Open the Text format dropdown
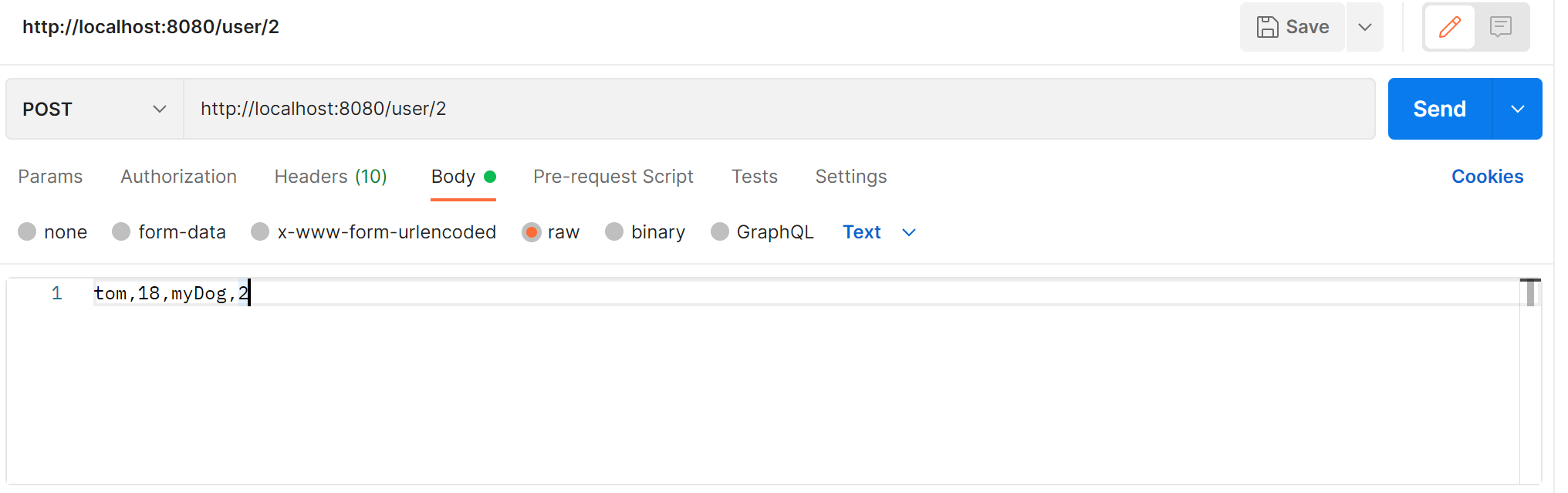This screenshot has width=1568, height=493. point(879,232)
